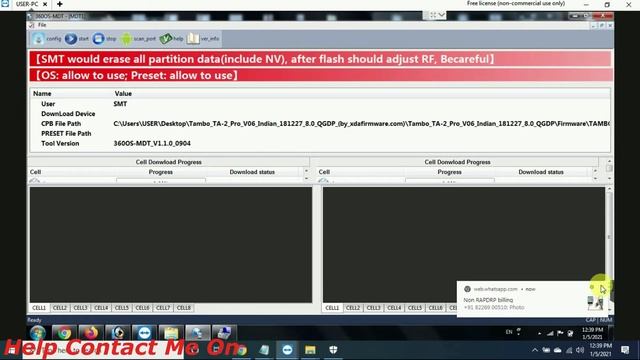Click the volume speaker tray icon
The height and width of the screenshot is (360, 640).
(580, 350)
